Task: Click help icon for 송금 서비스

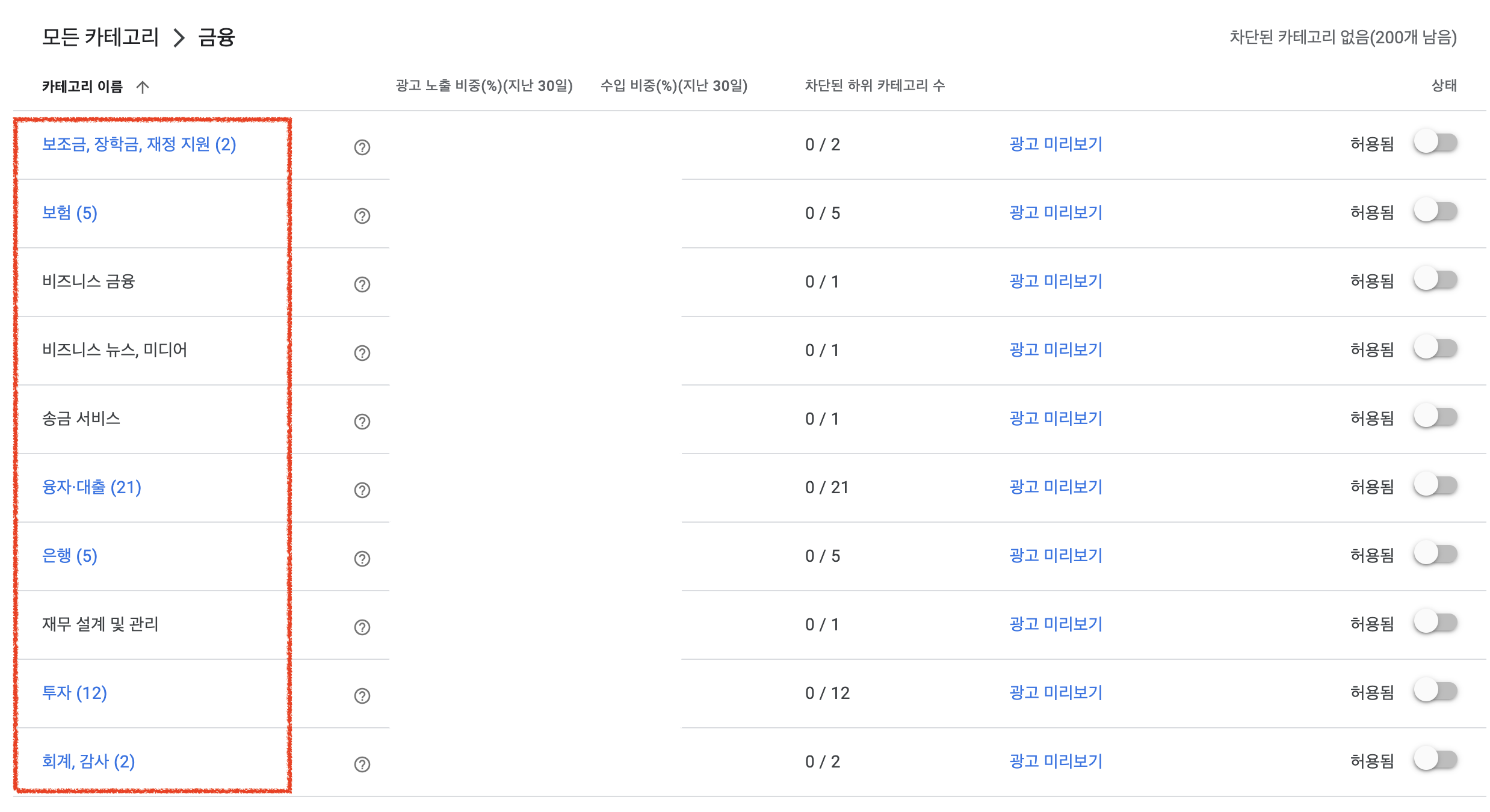Action: 362,422
